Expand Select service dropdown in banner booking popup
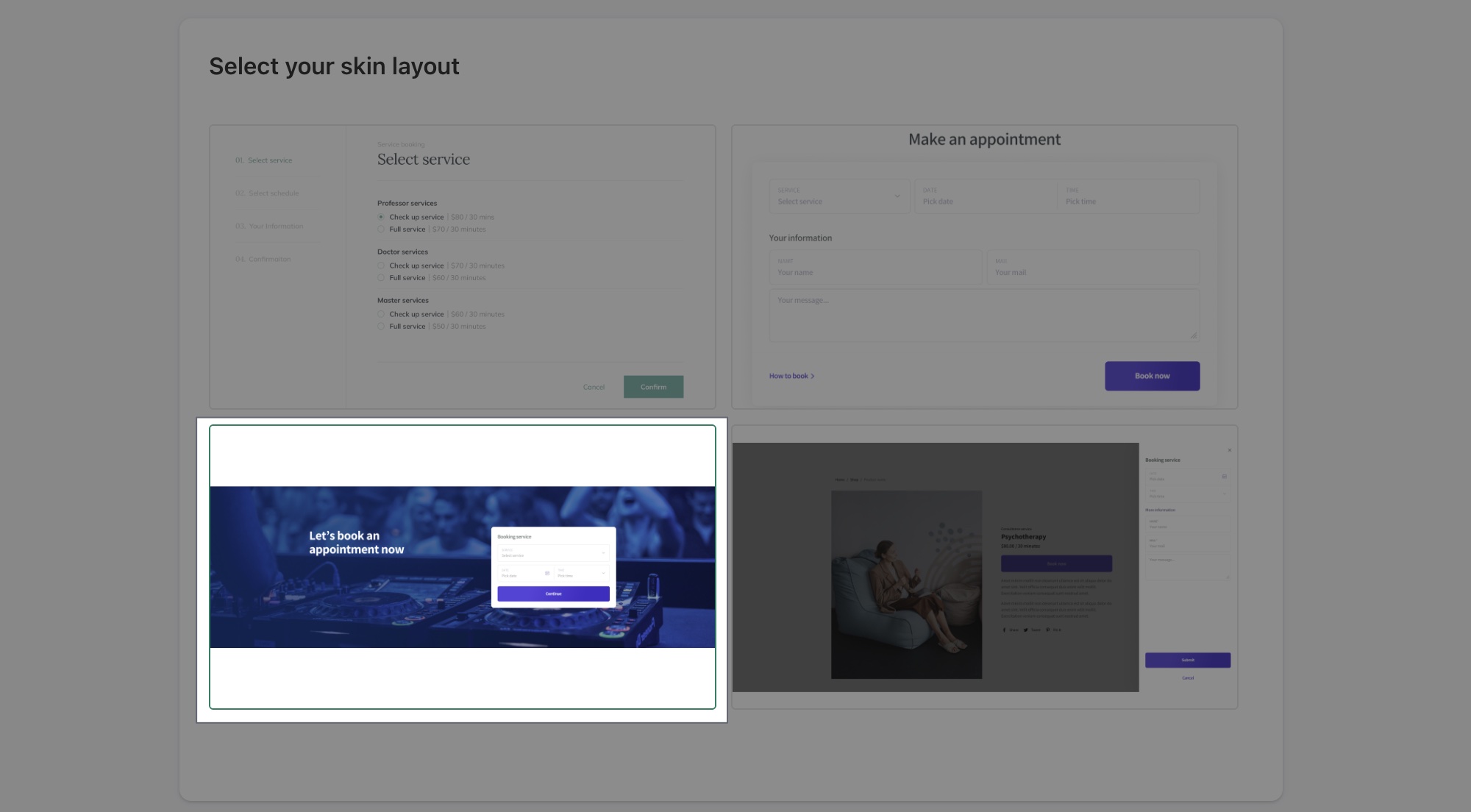1471x812 pixels. [x=553, y=553]
